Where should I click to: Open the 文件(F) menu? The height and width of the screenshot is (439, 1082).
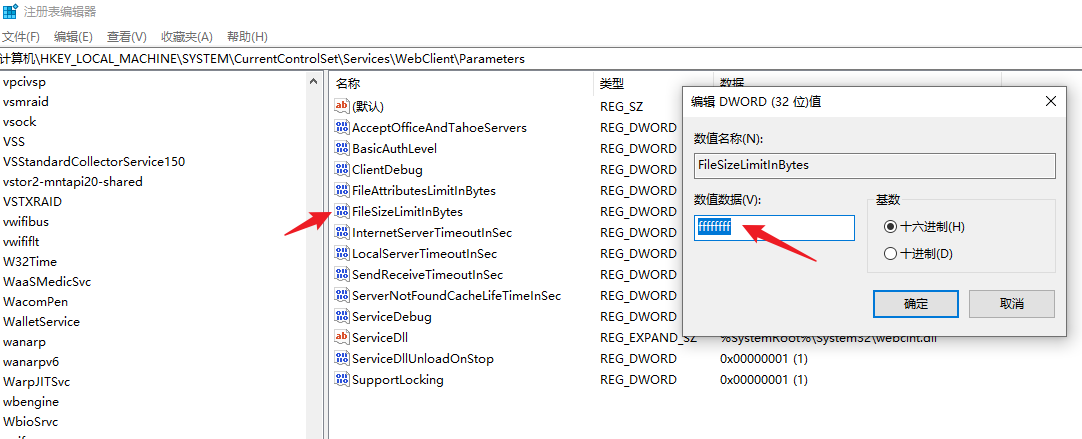click(21, 37)
